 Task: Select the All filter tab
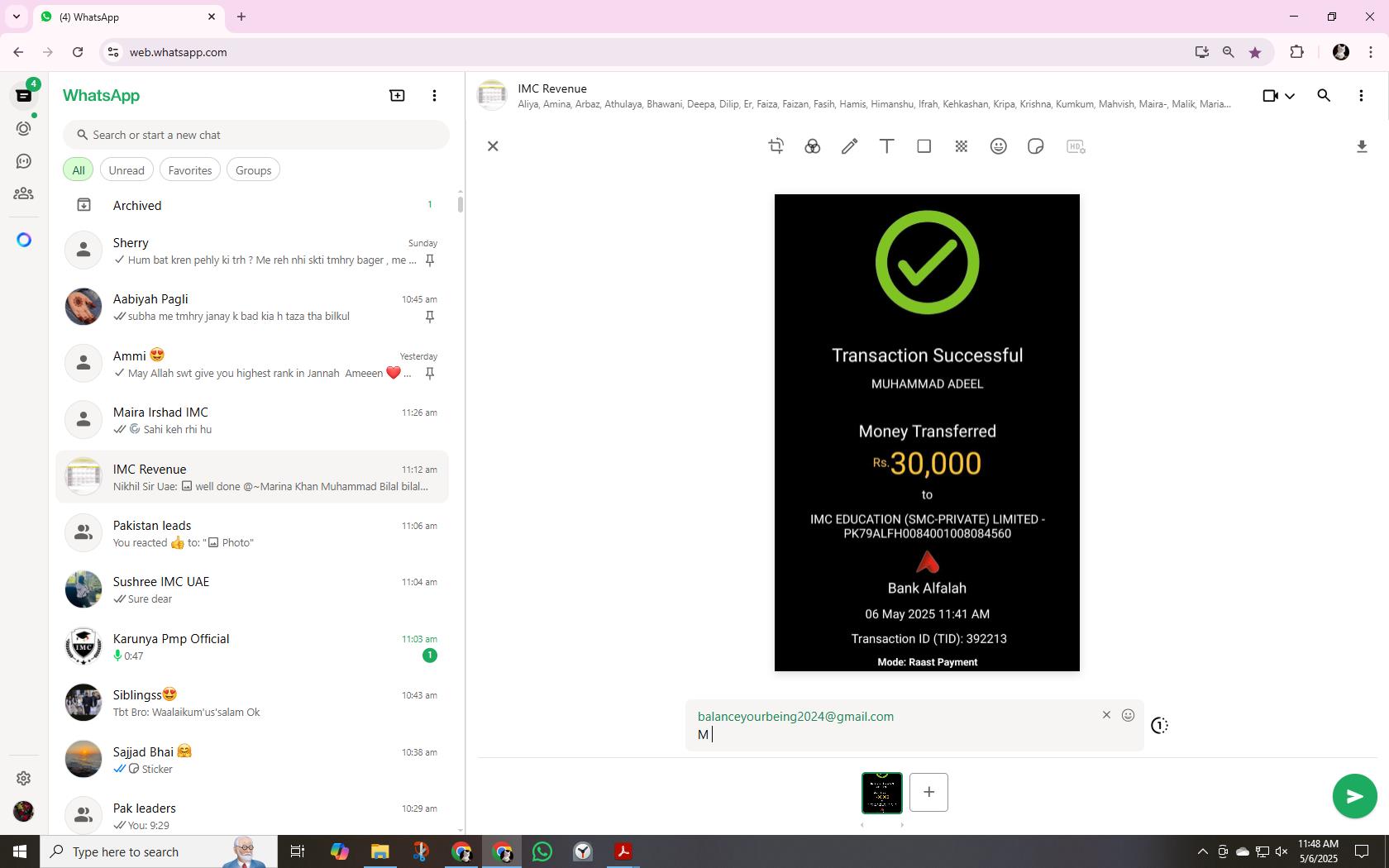tap(79, 170)
